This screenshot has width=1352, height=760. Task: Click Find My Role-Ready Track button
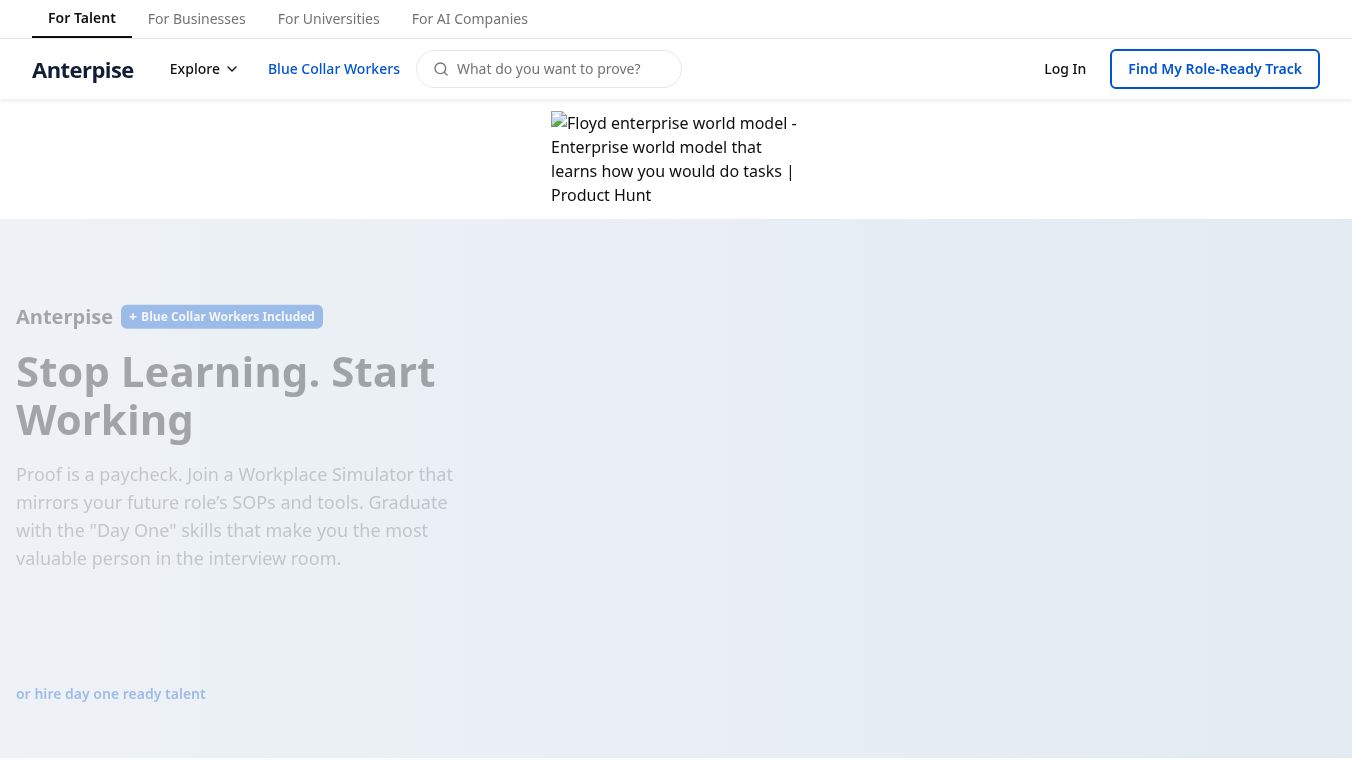pos(1215,69)
